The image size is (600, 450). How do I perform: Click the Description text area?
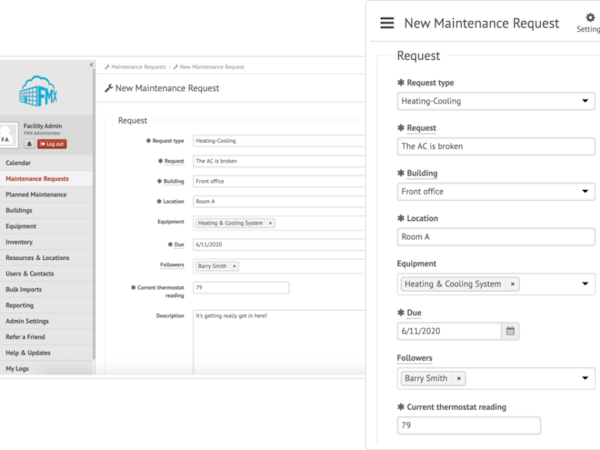[x=278, y=340]
